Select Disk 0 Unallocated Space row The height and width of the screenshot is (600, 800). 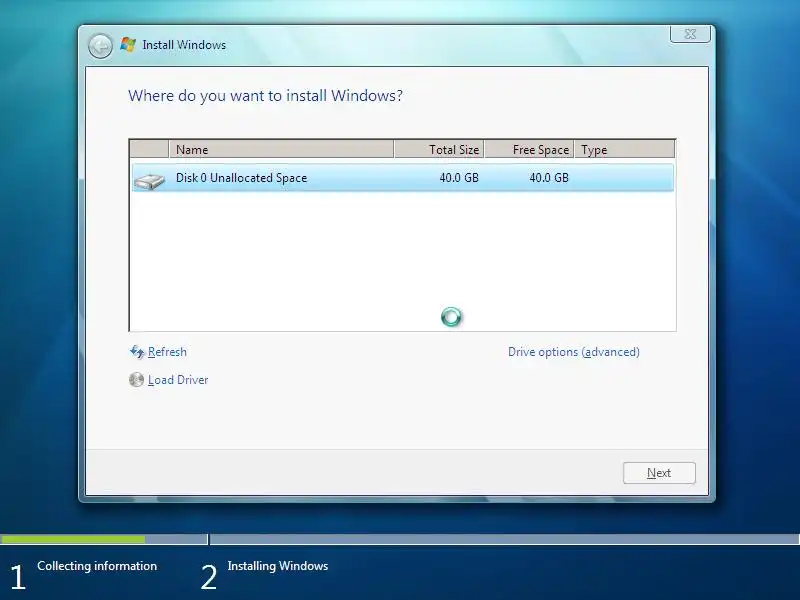click(x=403, y=178)
